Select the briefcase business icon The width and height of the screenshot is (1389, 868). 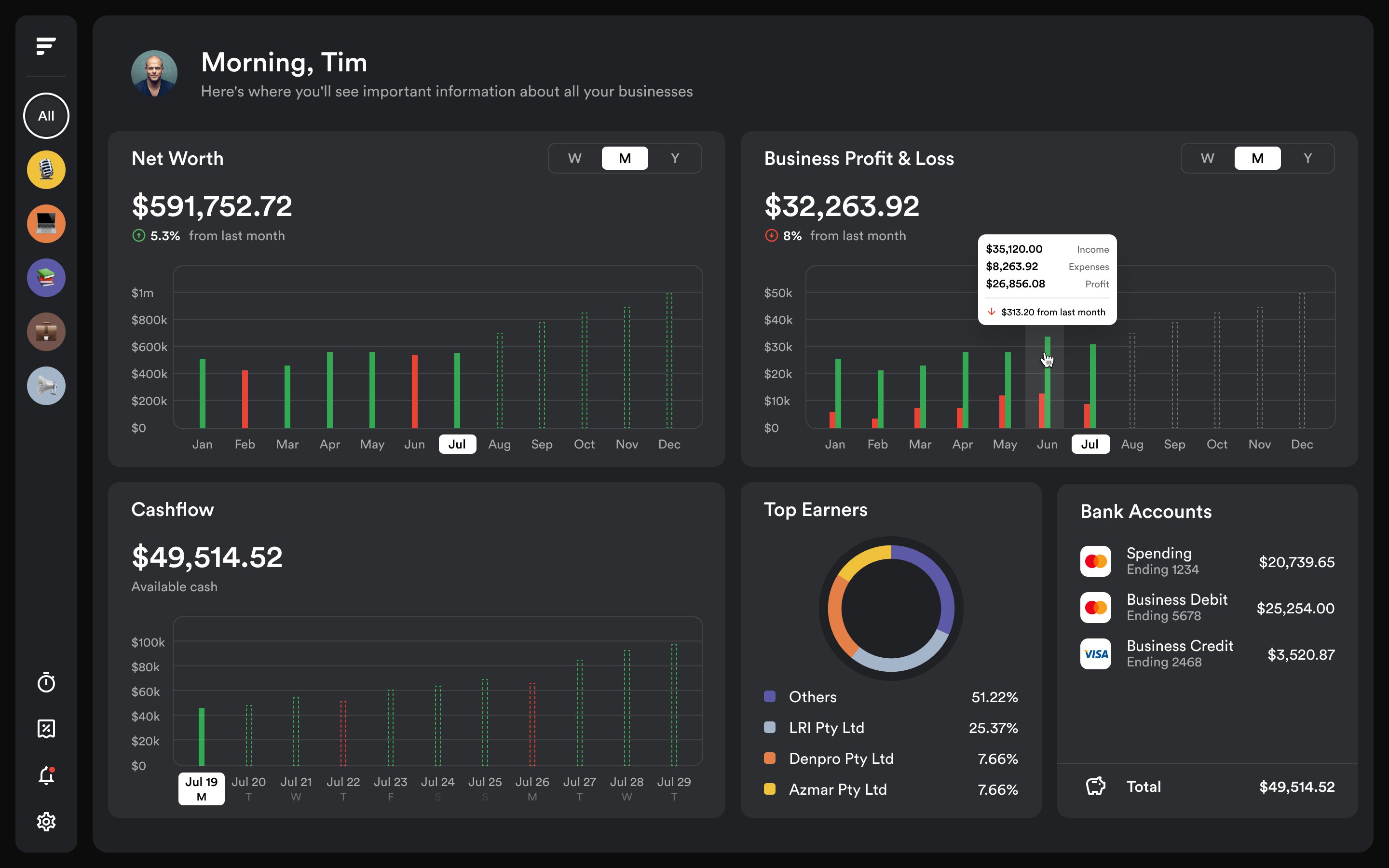[x=46, y=332]
